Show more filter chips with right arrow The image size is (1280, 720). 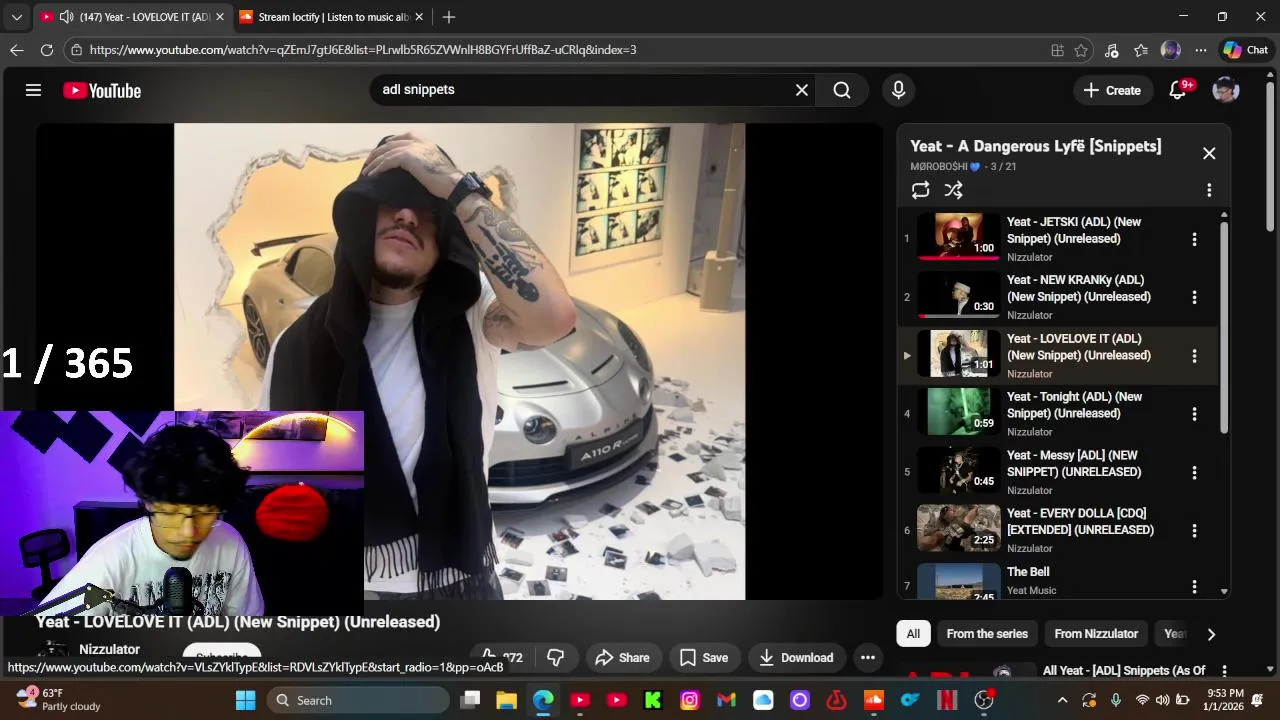[x=1211, y=634]
